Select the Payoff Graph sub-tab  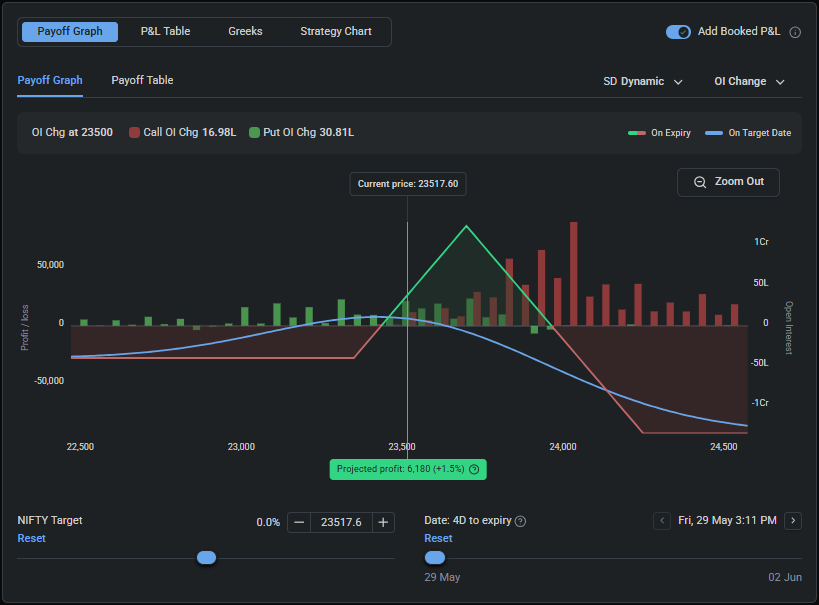50,80
